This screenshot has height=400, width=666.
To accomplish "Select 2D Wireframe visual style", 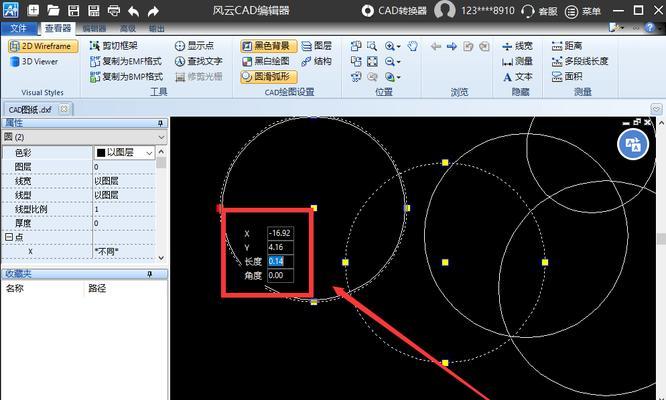I will [43, 46].
